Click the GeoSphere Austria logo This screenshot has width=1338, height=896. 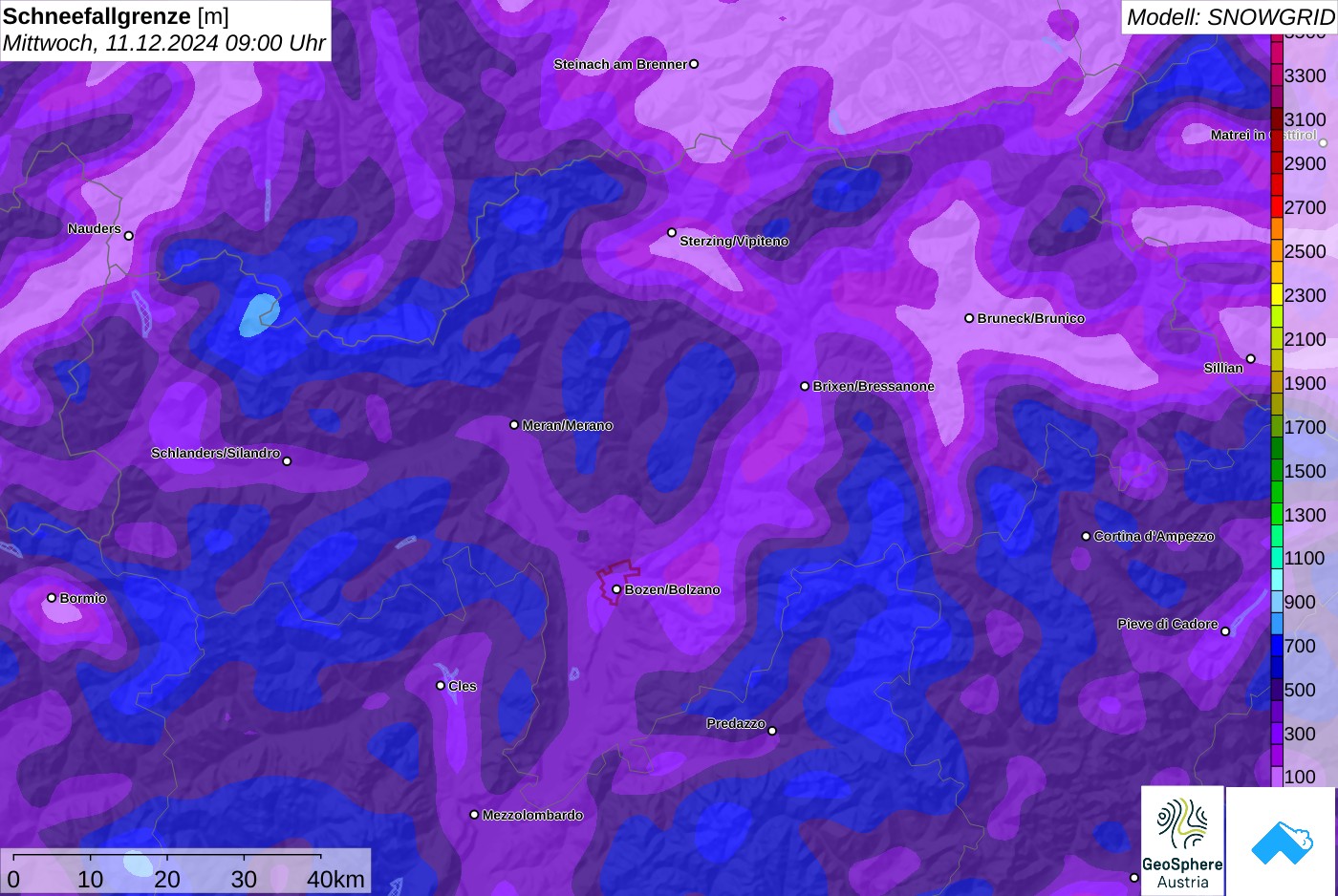pyautogui.click(x=1182, y=842)
